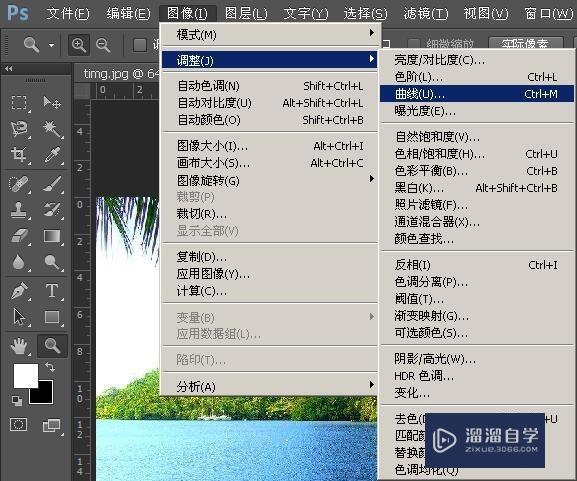Image resolution: width=577 pixels, height=481 pixels.
Task: Swap foreground and background colors
Action: (50, 367)
